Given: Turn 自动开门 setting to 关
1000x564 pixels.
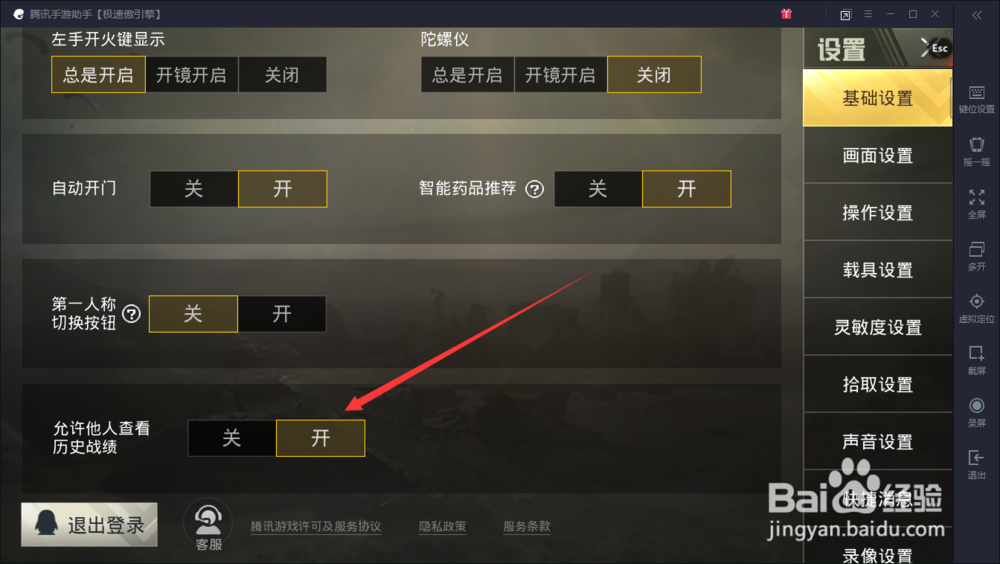Looking at the screenshot, I should pos(194,189).
